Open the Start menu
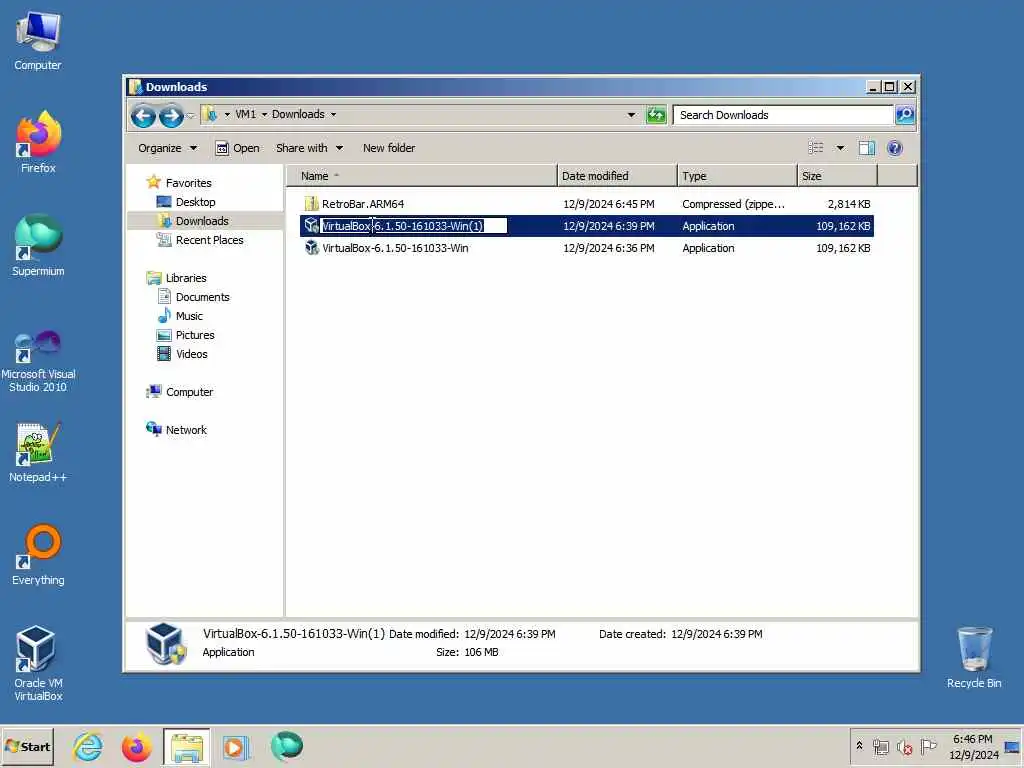The height and width of the screenshot is (768, 1024). tap(27, 747)
